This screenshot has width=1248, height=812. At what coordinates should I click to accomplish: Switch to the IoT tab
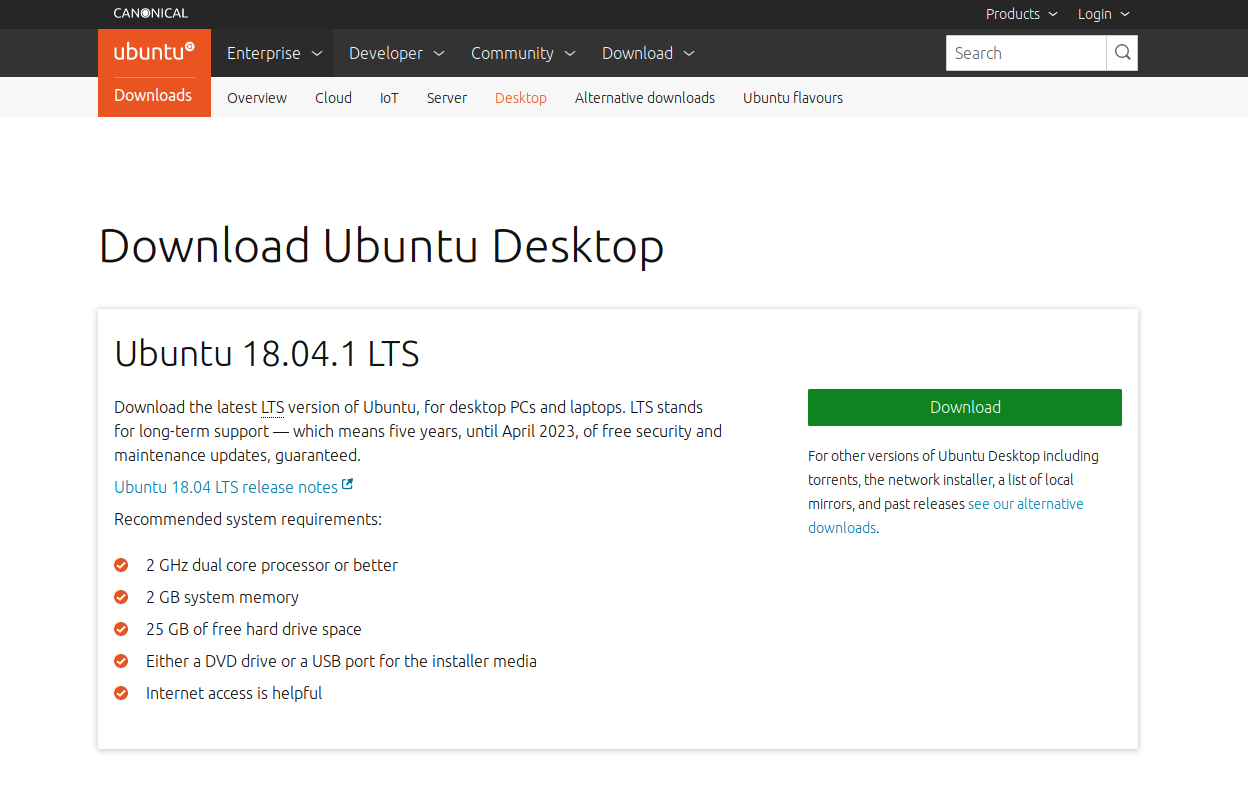[389, 98]
